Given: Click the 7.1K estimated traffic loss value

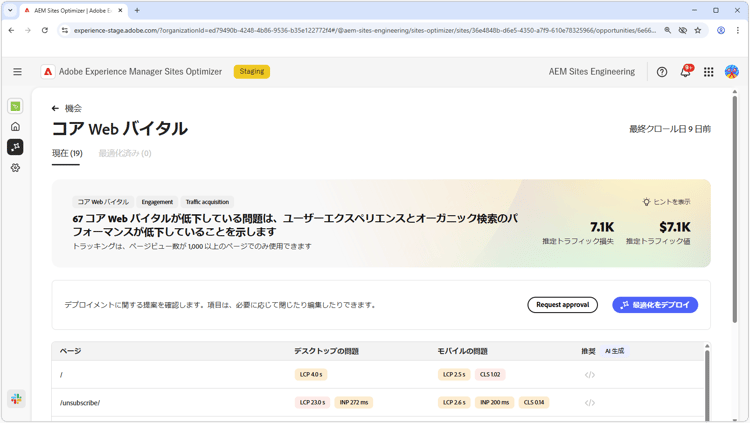Looking at the screenshot, I should click(x=602, y=227).
